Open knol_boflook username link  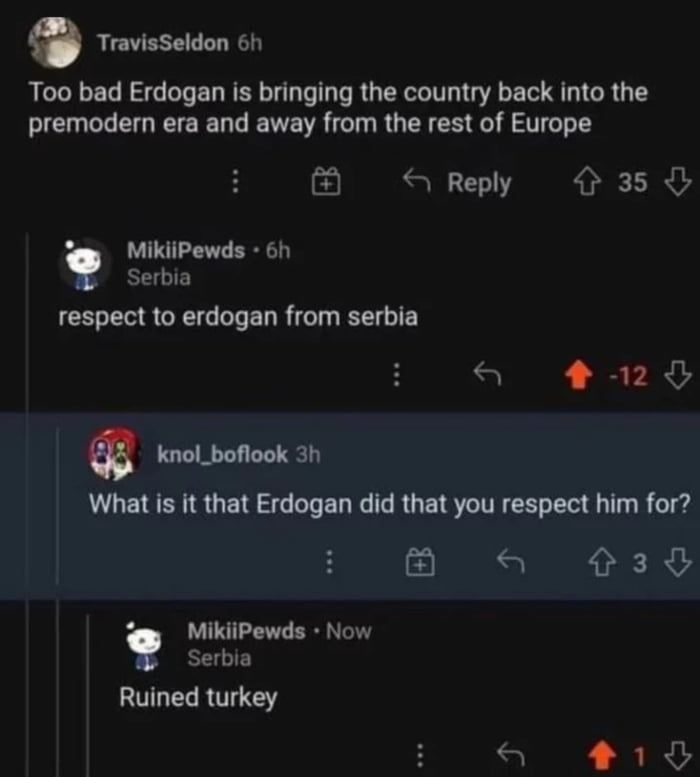222,454
